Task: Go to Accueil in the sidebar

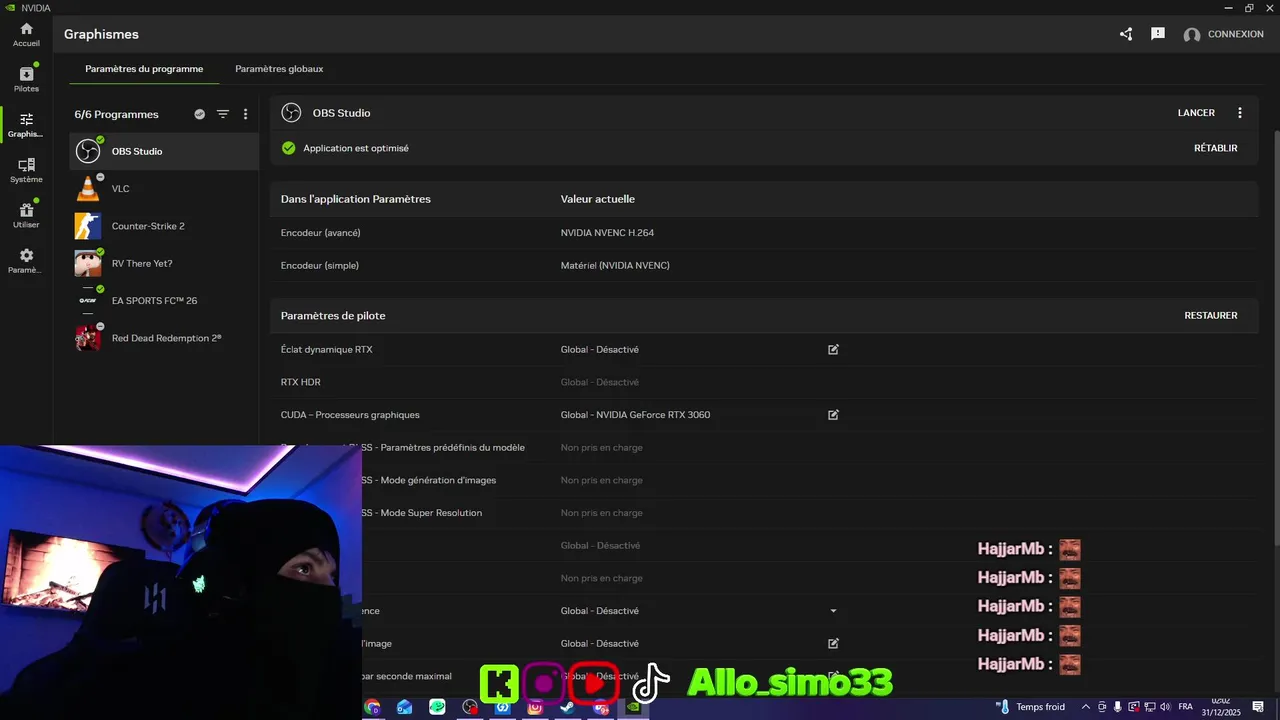Action: [x=27, y=35]
